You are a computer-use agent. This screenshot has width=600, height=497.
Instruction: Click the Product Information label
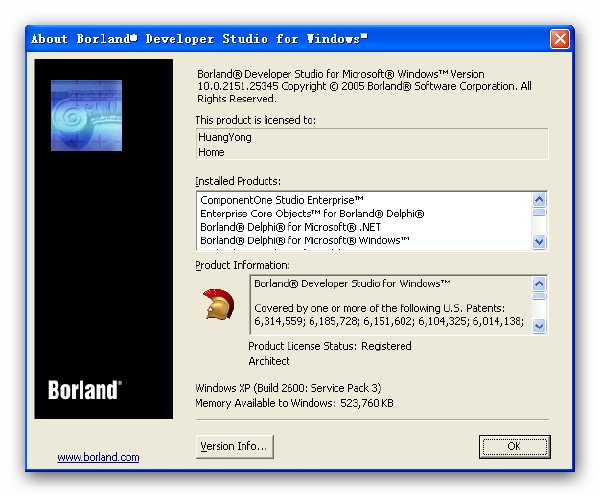(x=242, y=265)
